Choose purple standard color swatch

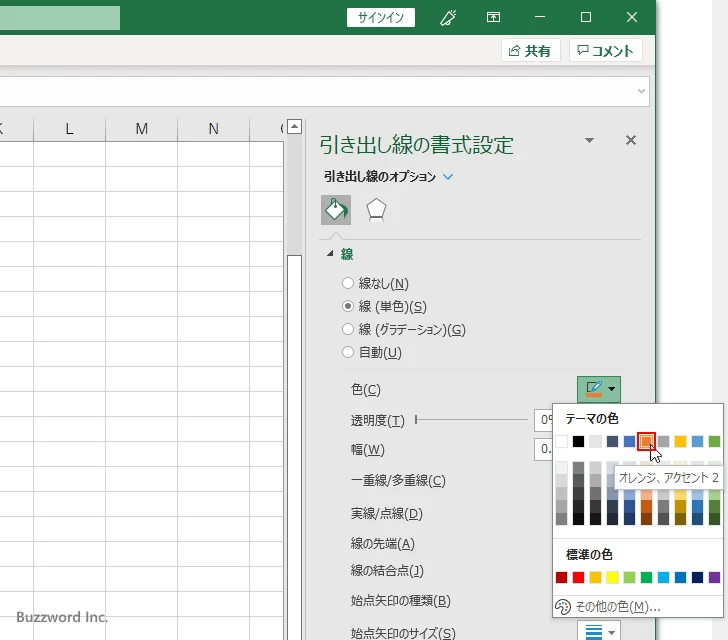[714, 577]
